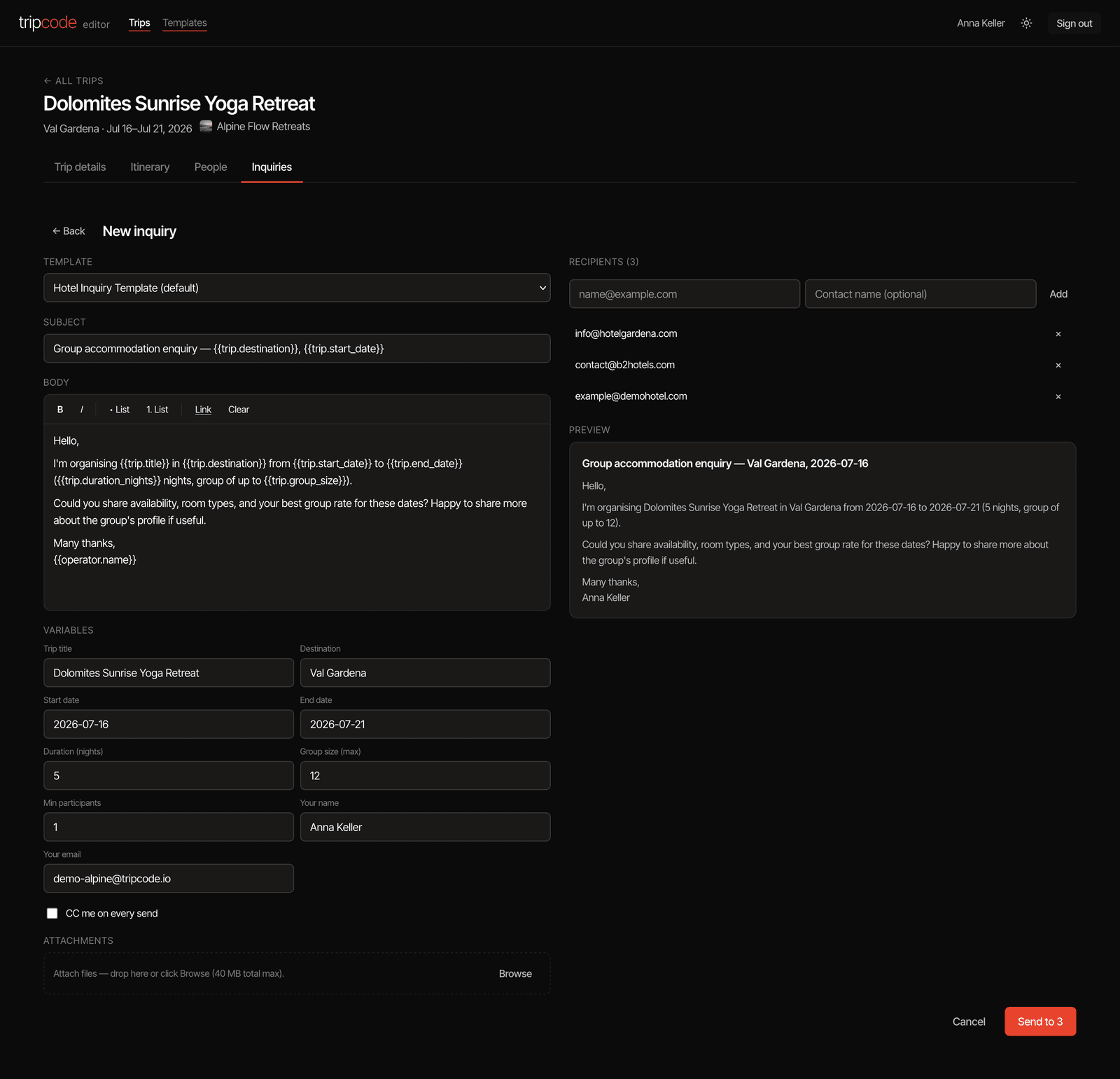This screenshot has width=1120, height=1079.
Task: Click the Alpine Flow Retreats text
Action: click(263, 127)
